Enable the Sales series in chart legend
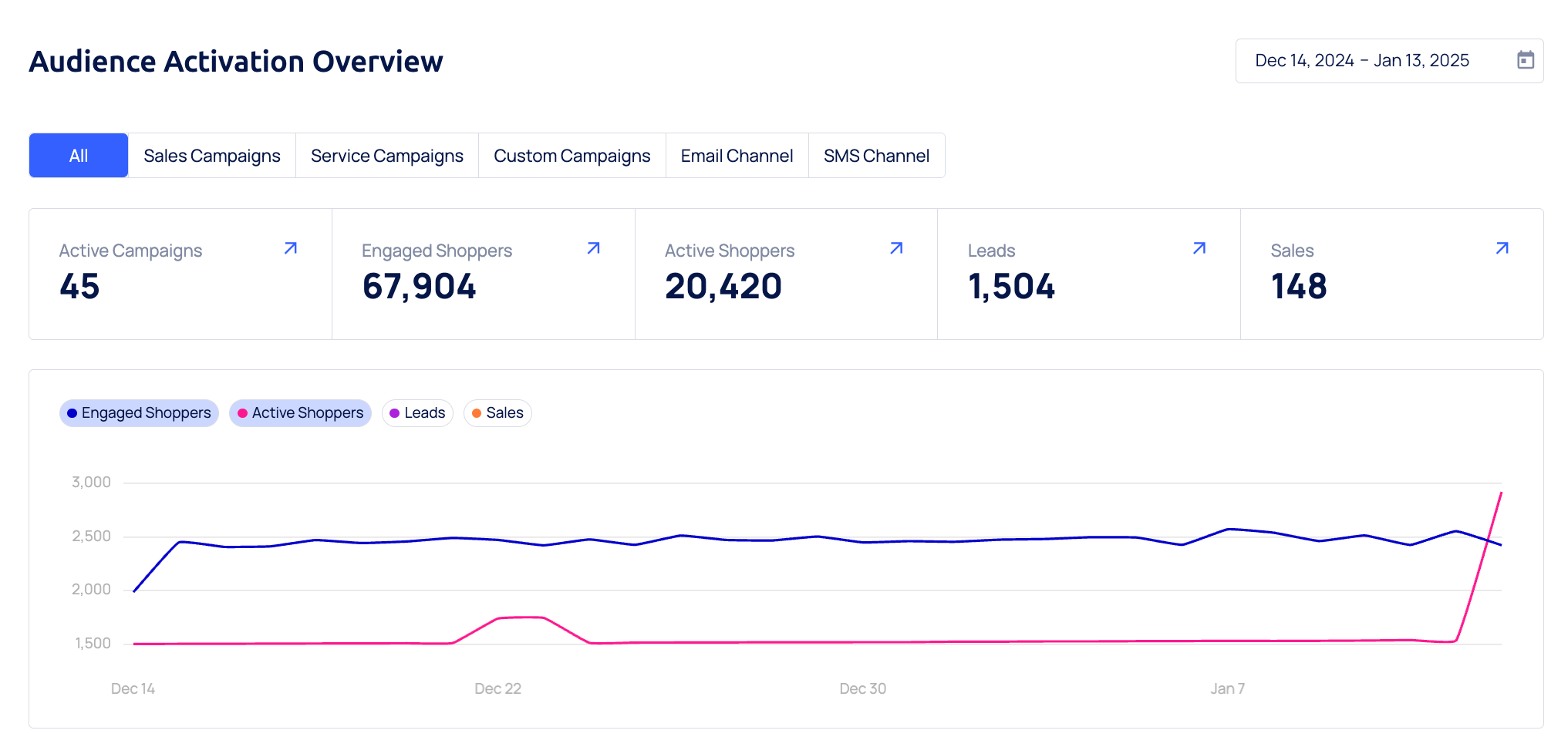The image size is (1568, 747). pos(497,413)
